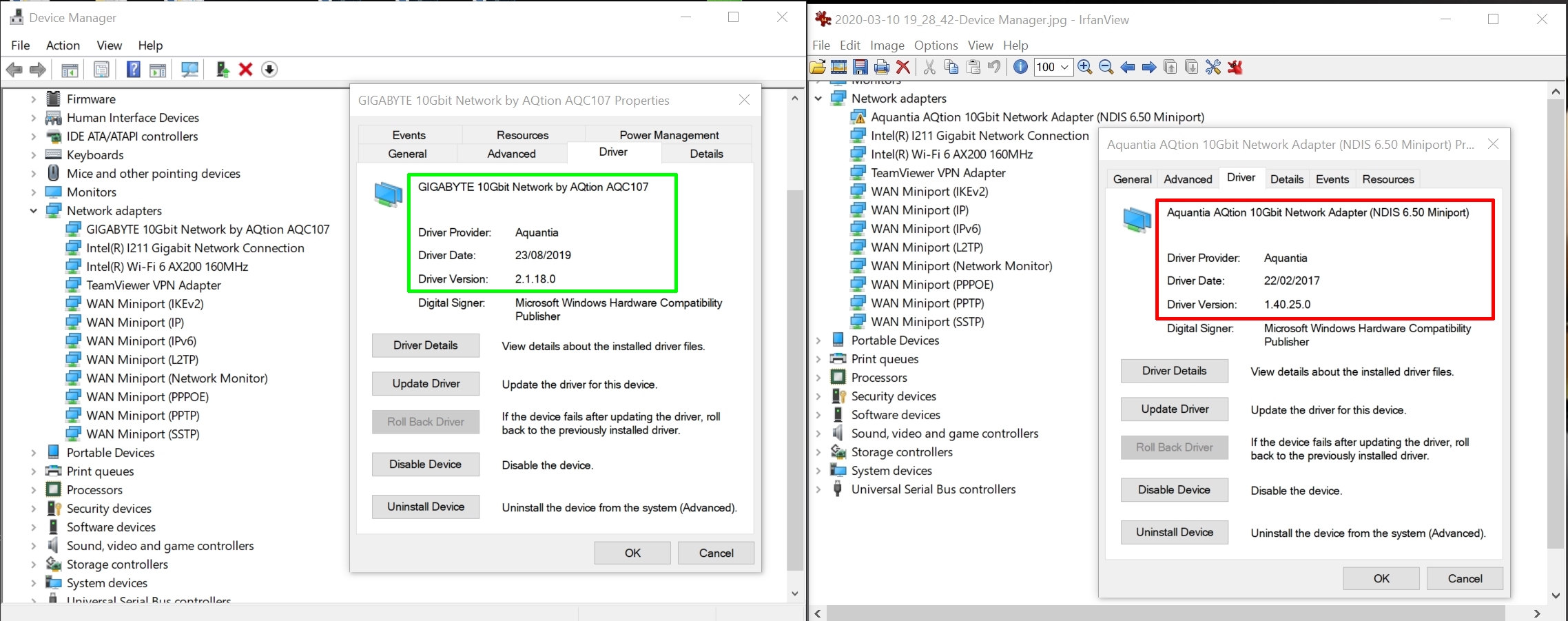1568x621 pixels.
Task: Click Uninstall Device button in GIGABYTE Properties
Action: 426,507
